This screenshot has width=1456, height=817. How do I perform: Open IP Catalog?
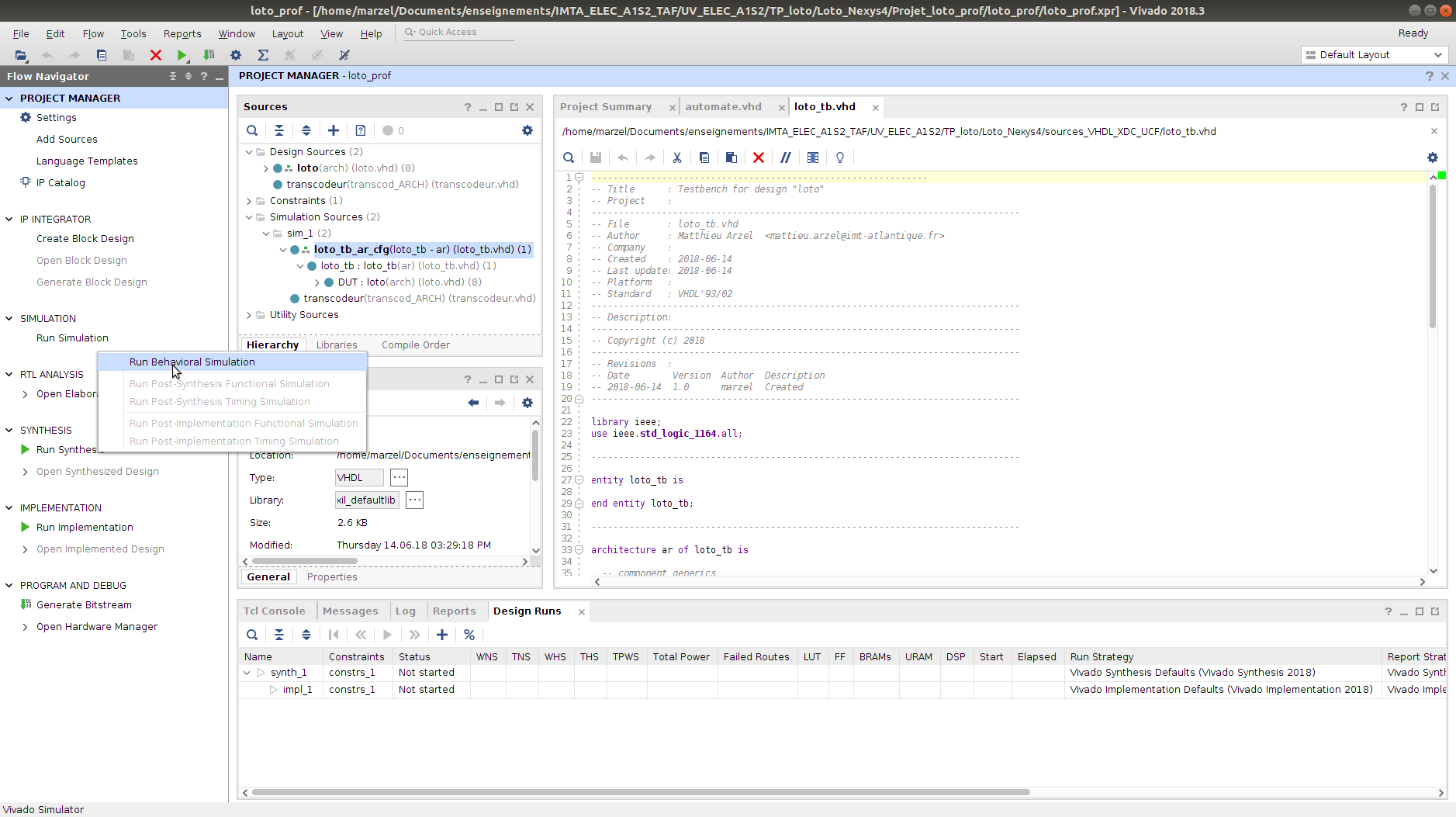61,183
